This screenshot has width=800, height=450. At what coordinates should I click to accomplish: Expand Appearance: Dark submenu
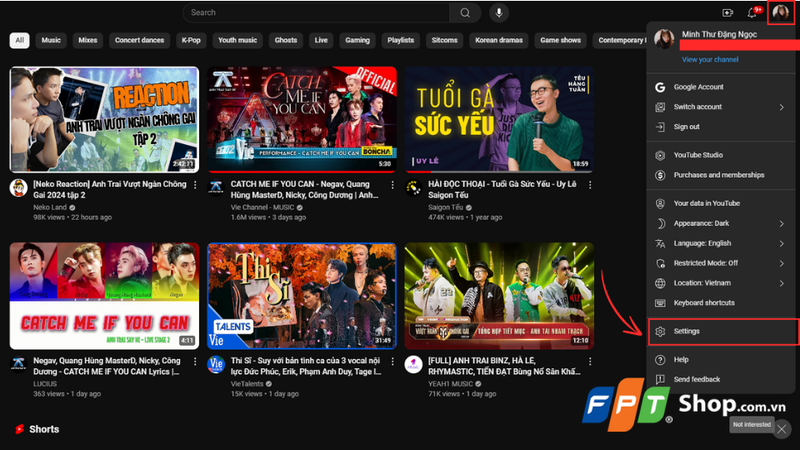[x=782, y=223]
